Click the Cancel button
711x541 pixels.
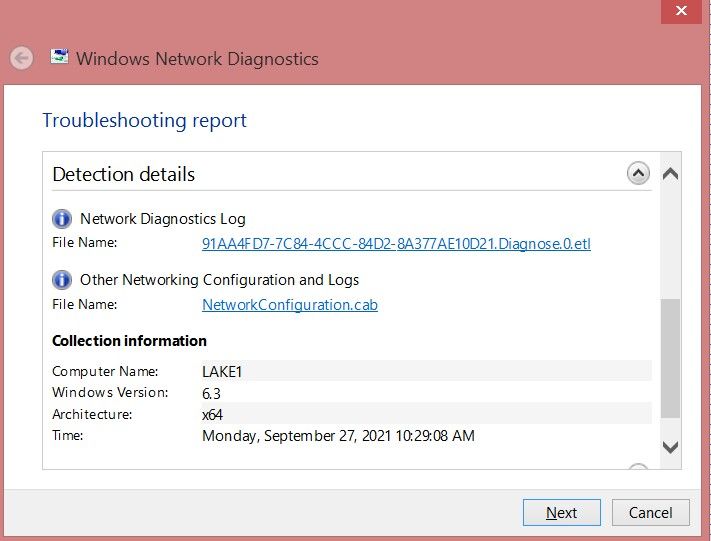point(651,512)
